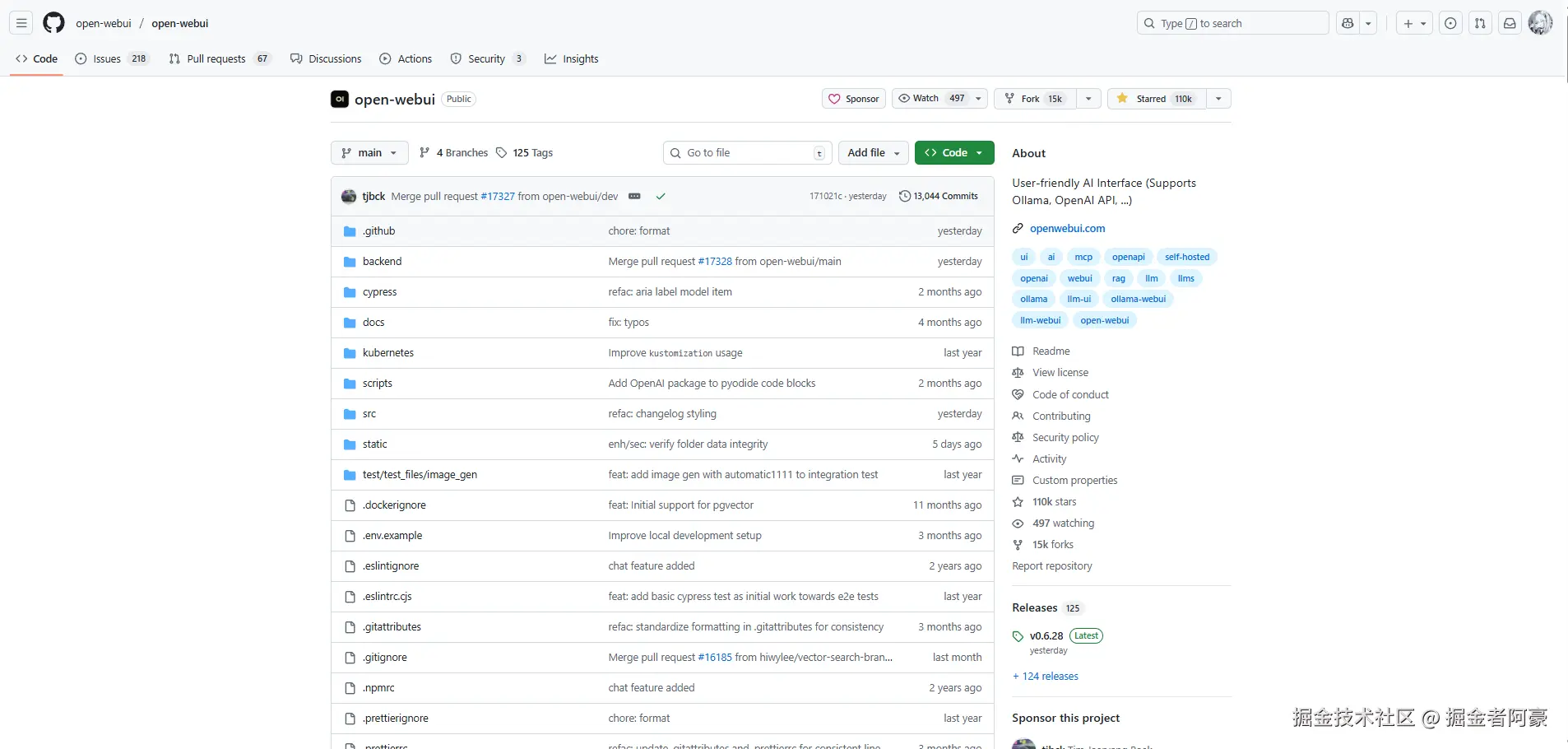Open the pull requests icon in top header
Viewport: 1568px width, 749px height.
point(1480,23)
